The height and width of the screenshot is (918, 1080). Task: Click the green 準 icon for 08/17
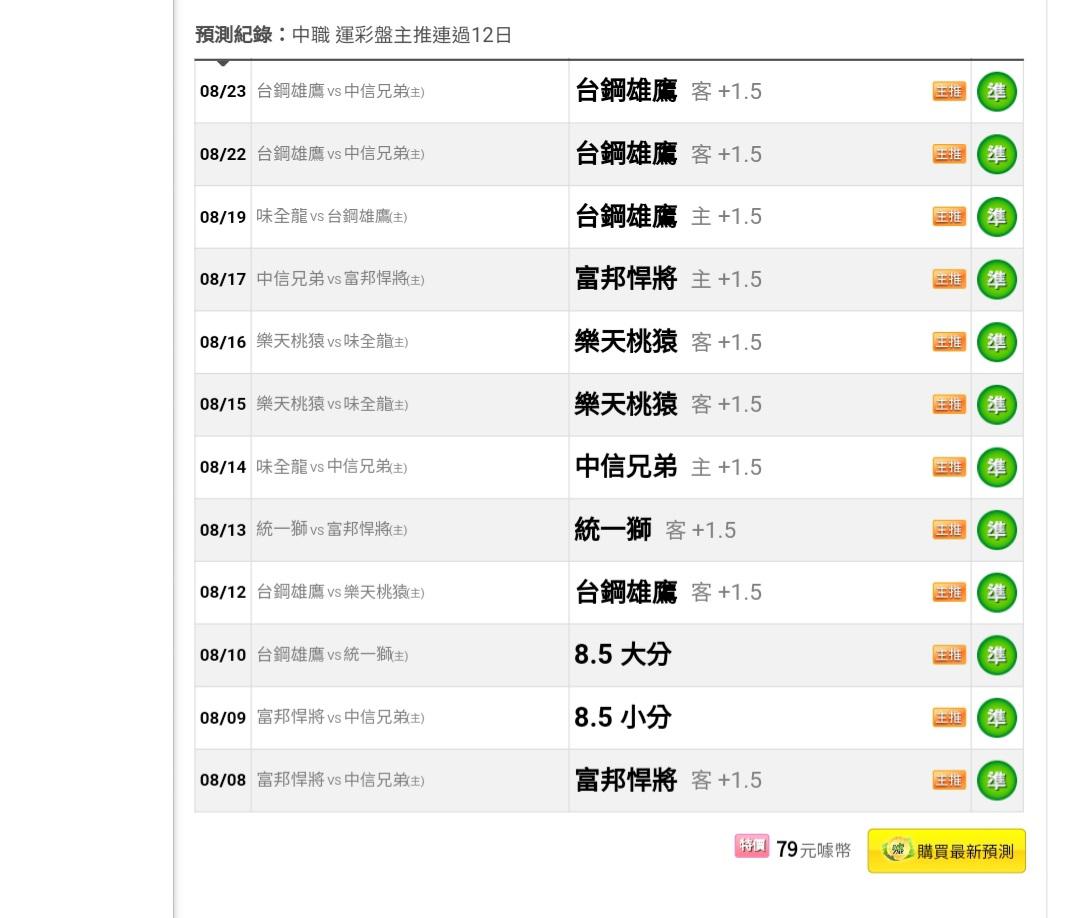(x=997, y=280)
